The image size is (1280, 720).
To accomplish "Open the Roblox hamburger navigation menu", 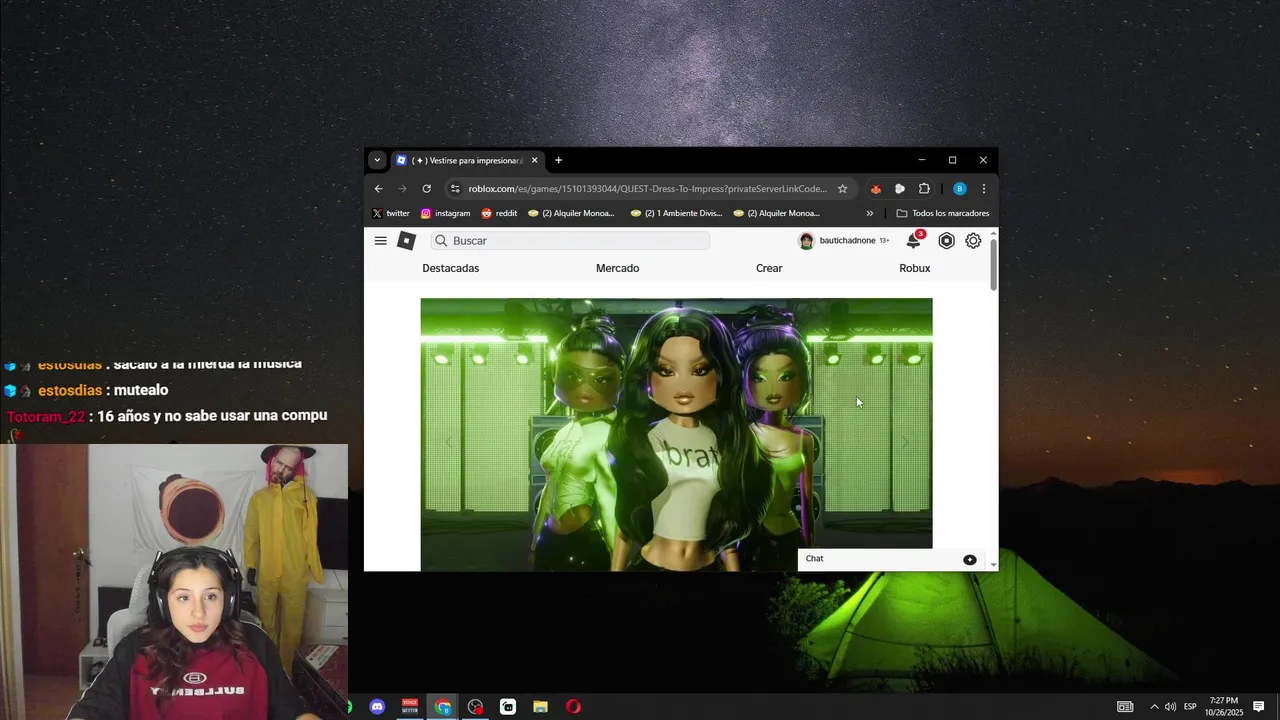I will (x=380, y=241).
